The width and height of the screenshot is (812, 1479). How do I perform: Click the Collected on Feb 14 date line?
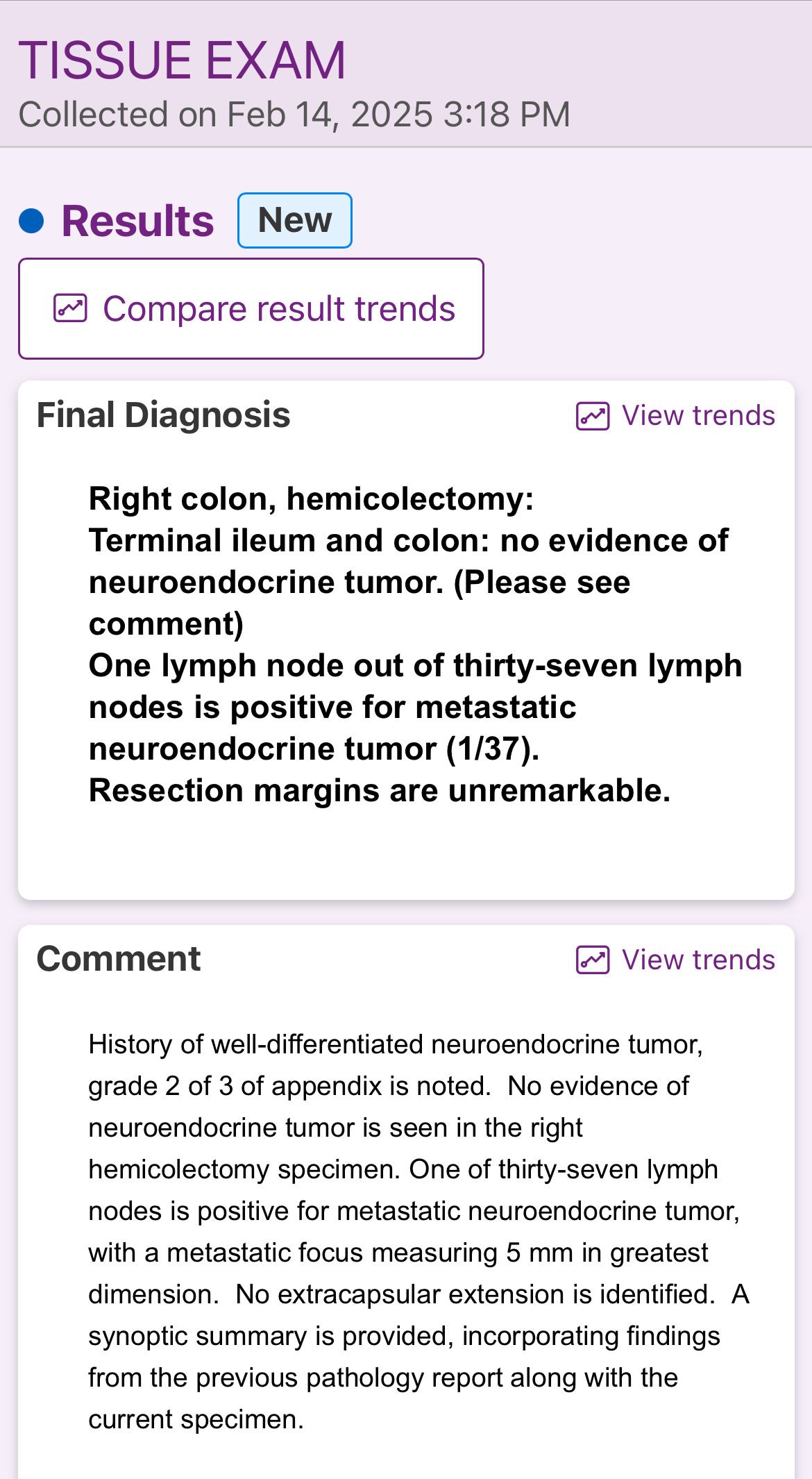click(x=294, y=115)
